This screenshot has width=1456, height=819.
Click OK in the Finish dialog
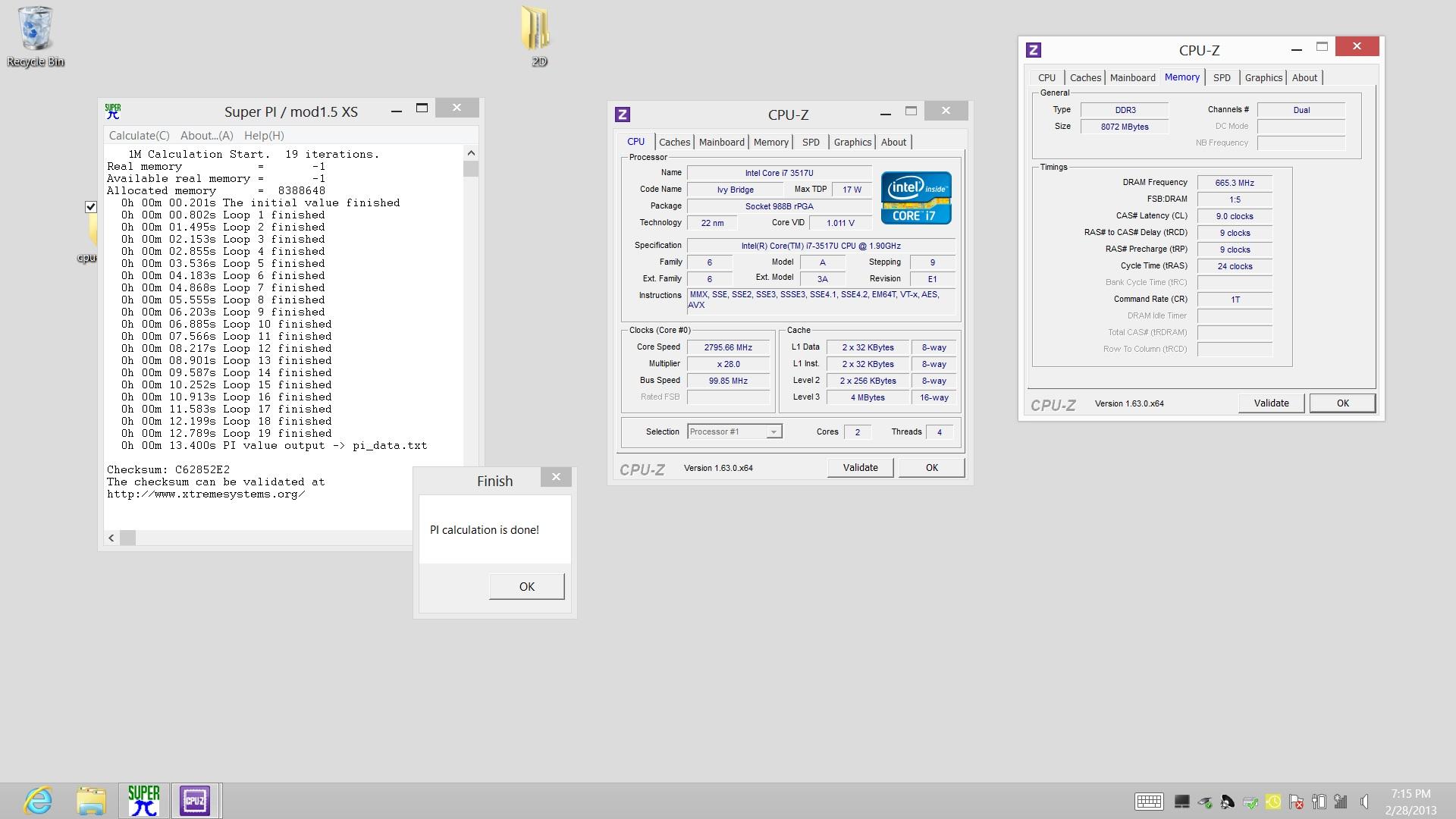(x=526, y=586)
